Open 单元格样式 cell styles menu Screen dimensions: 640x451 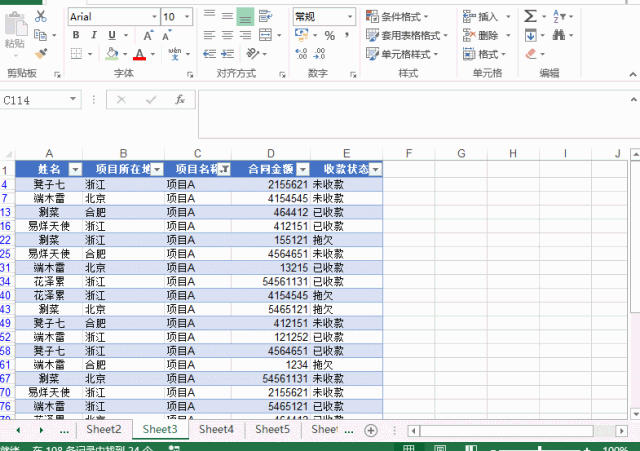click(402, 54)
